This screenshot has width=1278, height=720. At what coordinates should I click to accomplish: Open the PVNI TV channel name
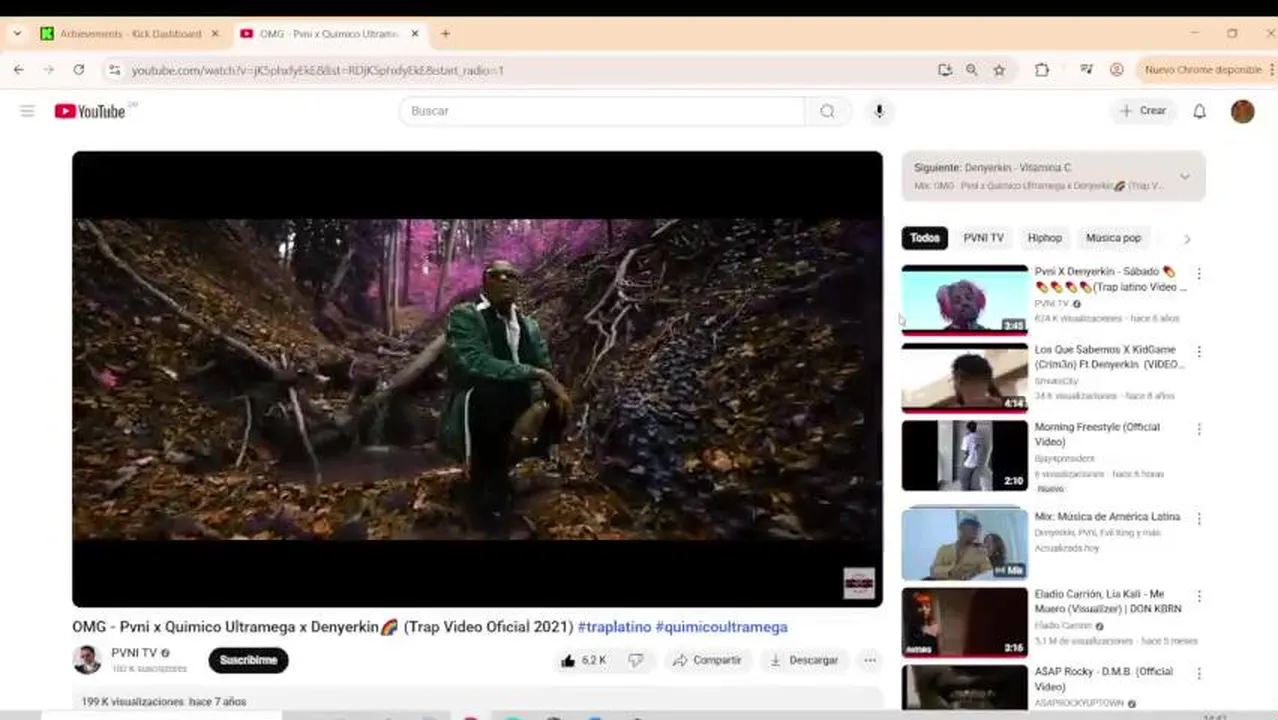coord(134,653)
